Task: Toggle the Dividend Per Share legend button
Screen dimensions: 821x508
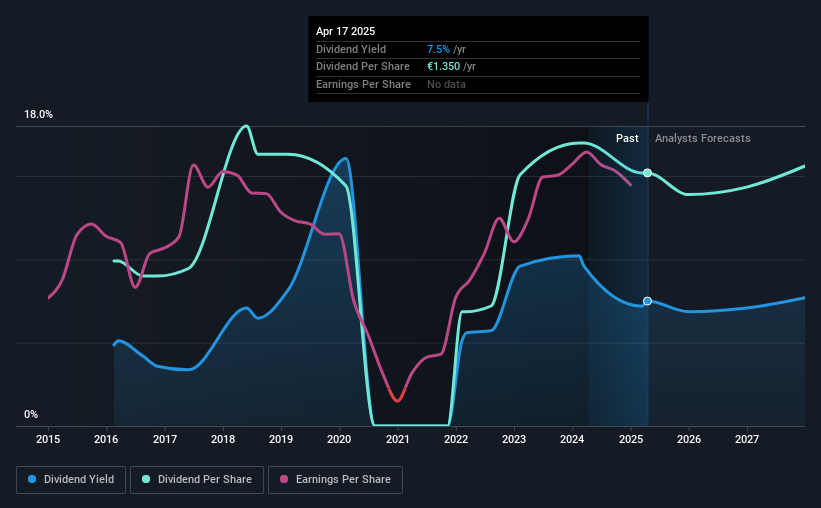Action: (197, 480)
